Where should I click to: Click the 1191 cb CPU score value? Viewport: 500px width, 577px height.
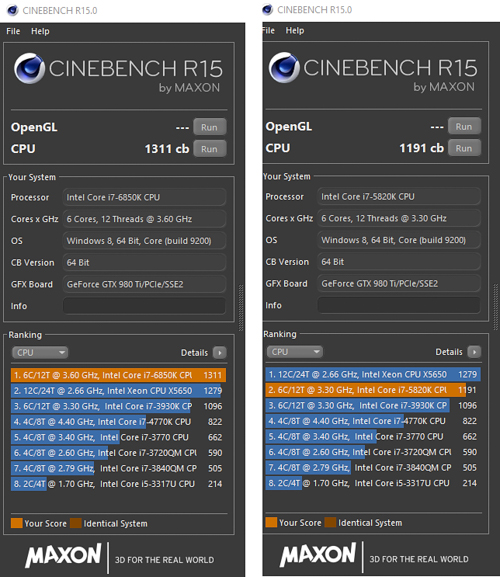point(422,148)
